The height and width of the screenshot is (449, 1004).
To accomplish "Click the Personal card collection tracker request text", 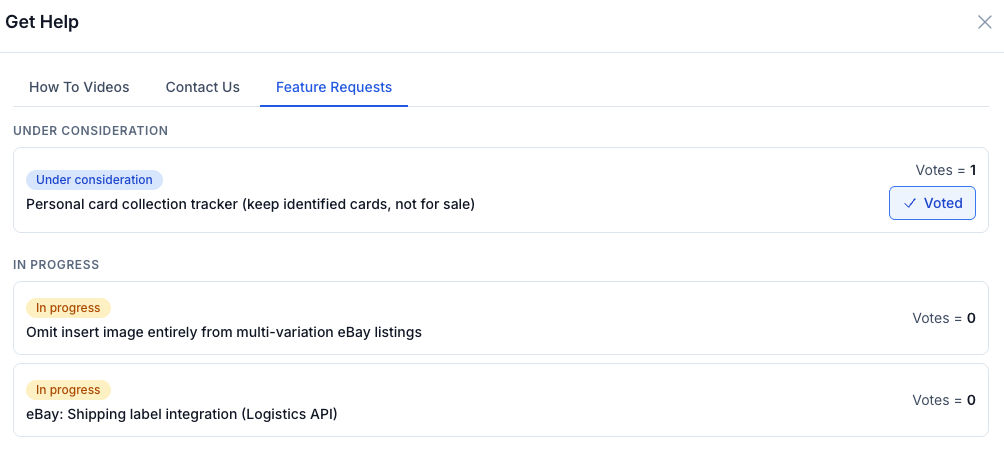I will click(250, 205).
